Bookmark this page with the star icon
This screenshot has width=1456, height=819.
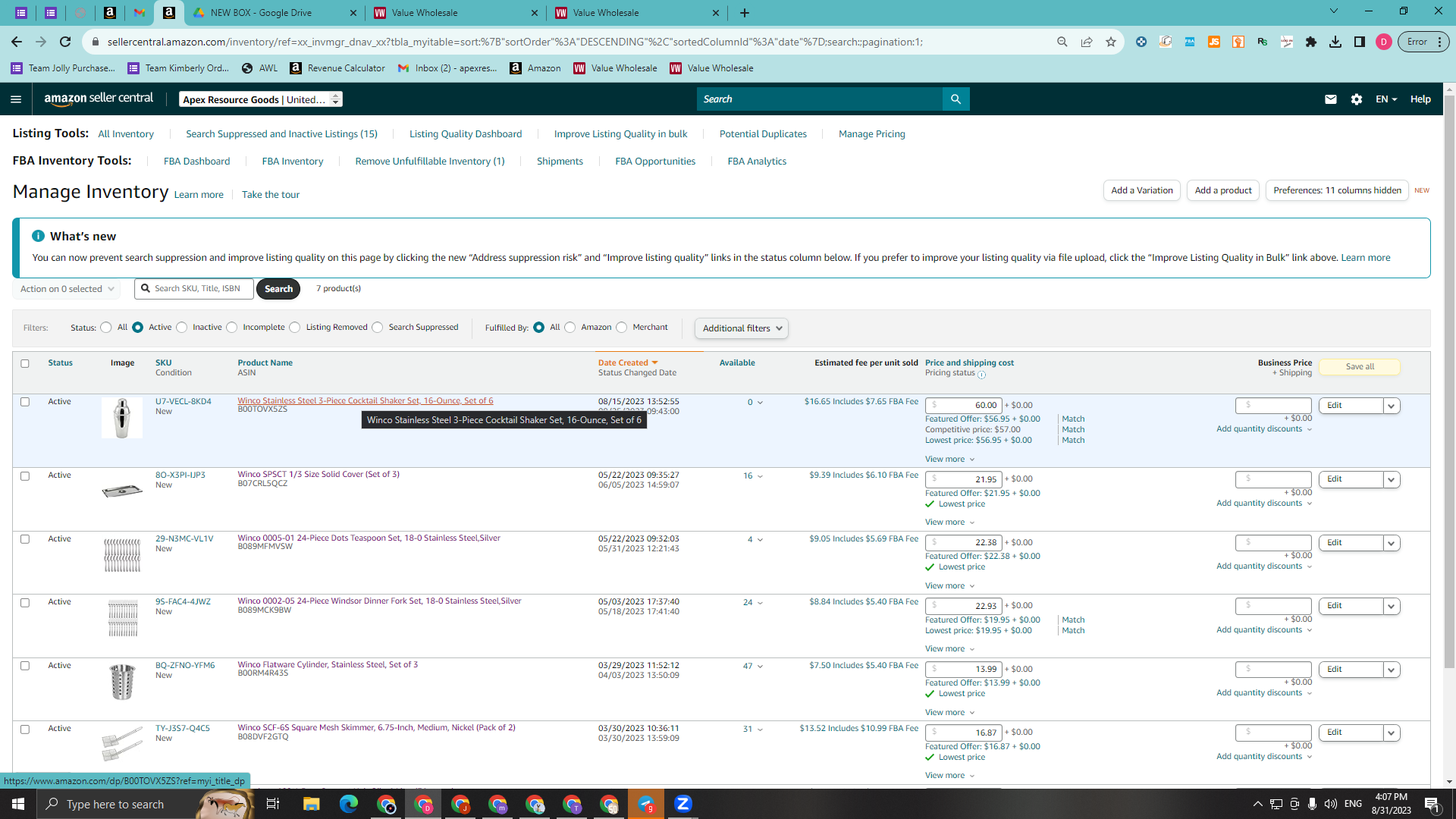pyautogui.click(x=1111, y=42)
